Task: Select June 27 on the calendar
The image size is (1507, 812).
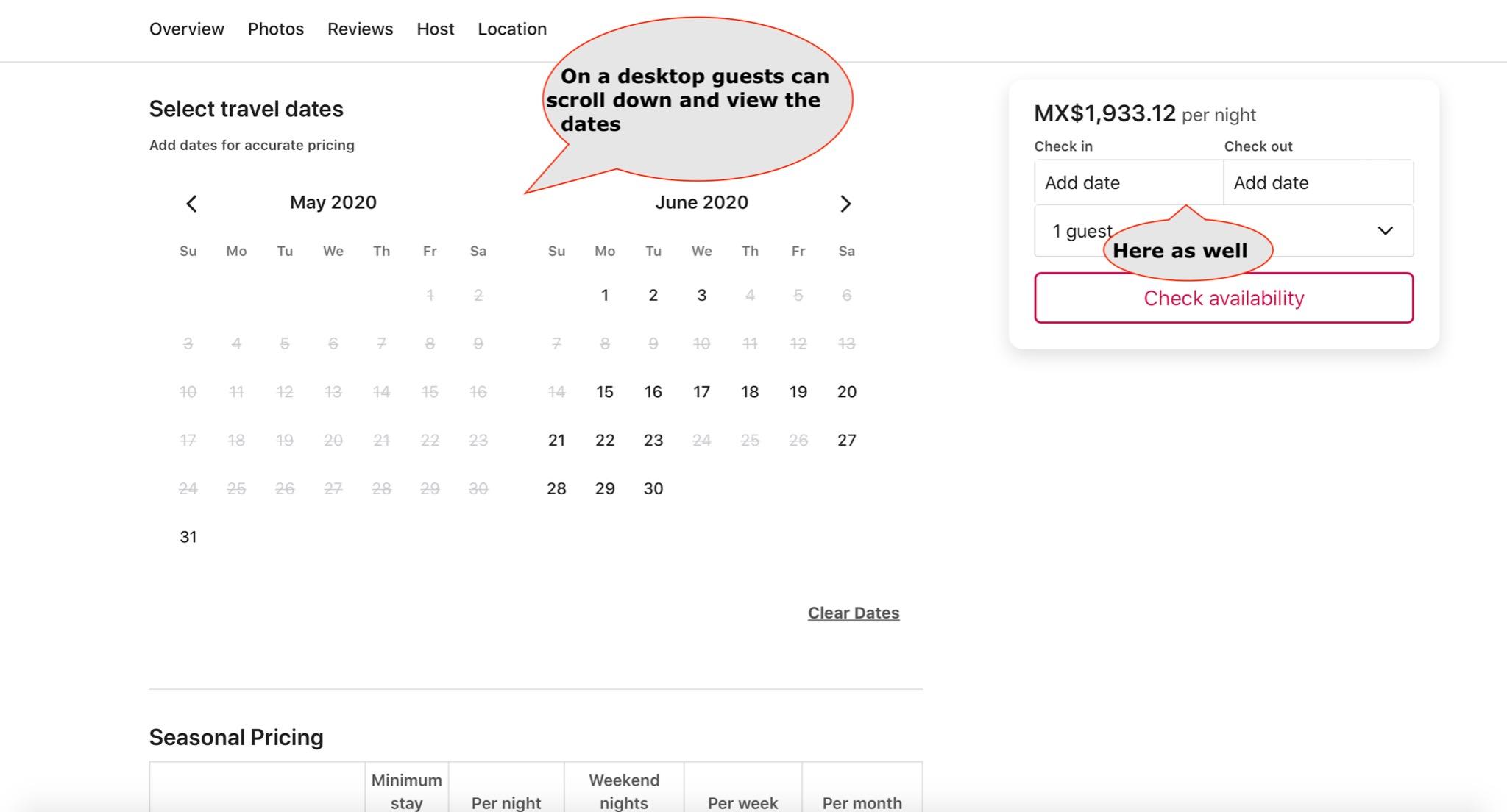Action: pyautogui.click(x=846, y=441)
